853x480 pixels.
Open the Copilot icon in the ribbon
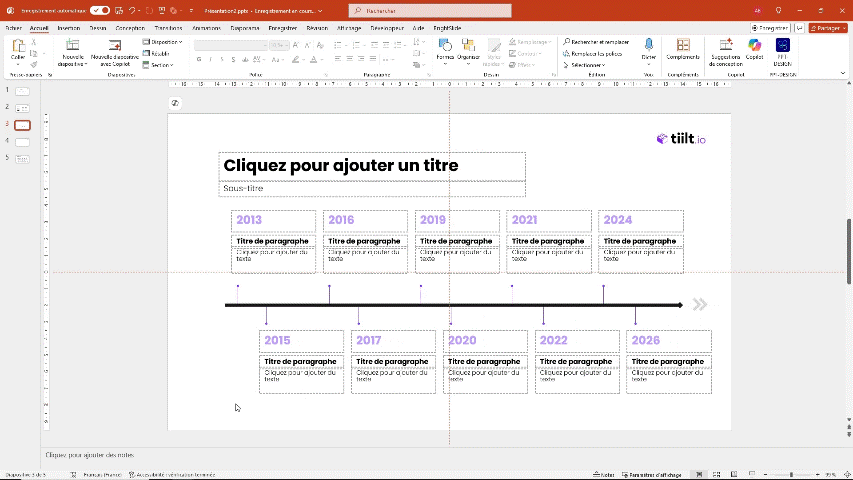pos(754,46)
